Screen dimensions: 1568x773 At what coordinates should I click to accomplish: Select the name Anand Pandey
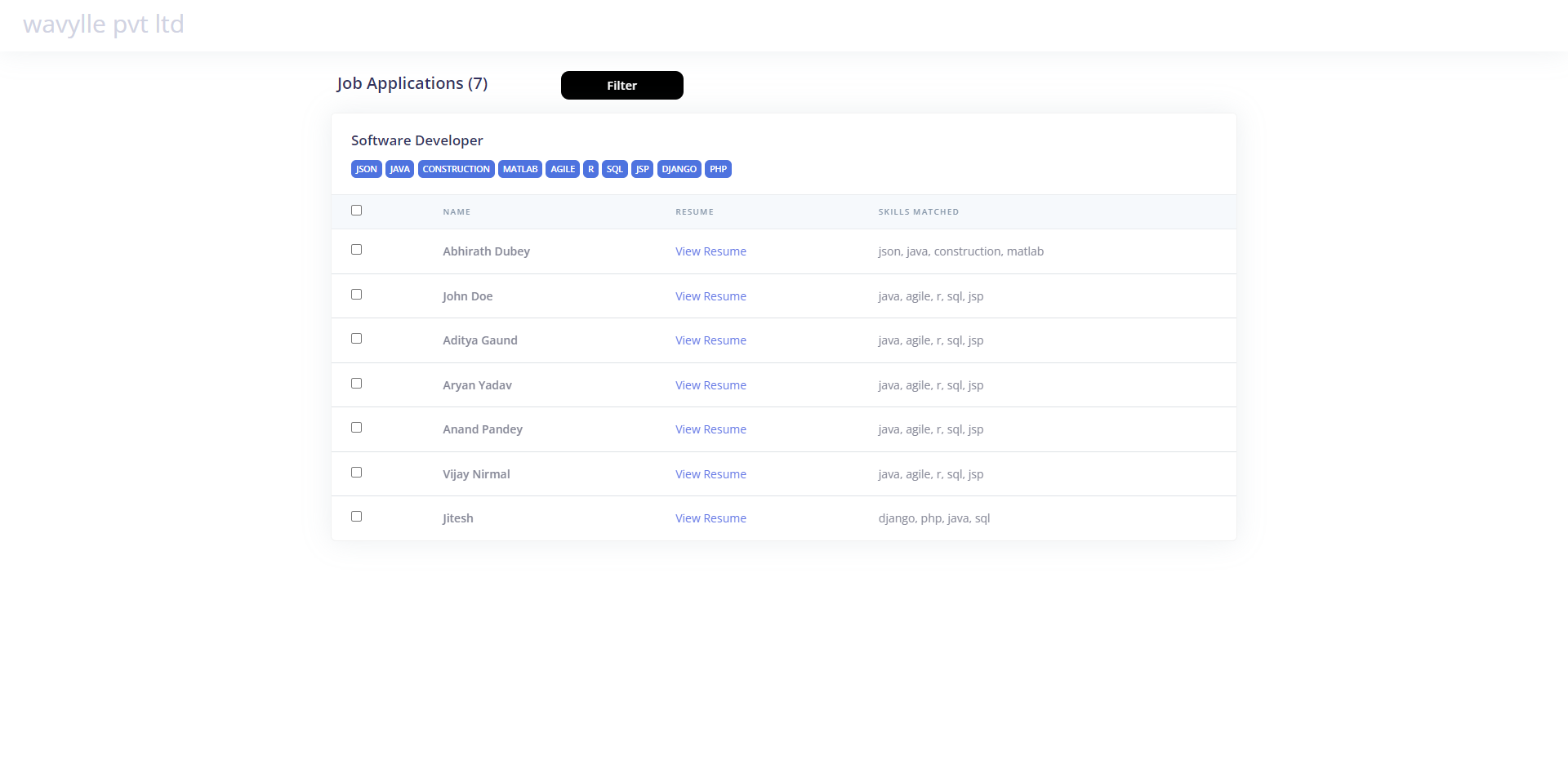(483, 429)
